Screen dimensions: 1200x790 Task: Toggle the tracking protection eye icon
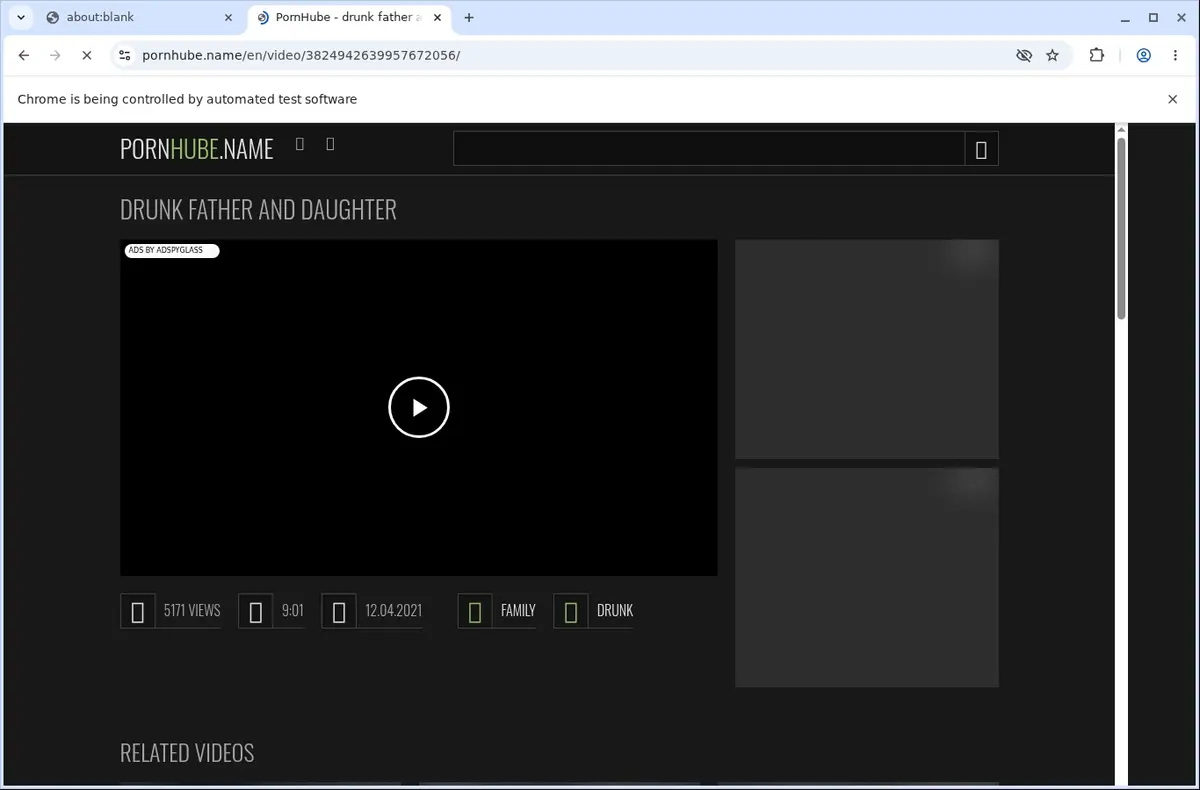pos(1023,56)
